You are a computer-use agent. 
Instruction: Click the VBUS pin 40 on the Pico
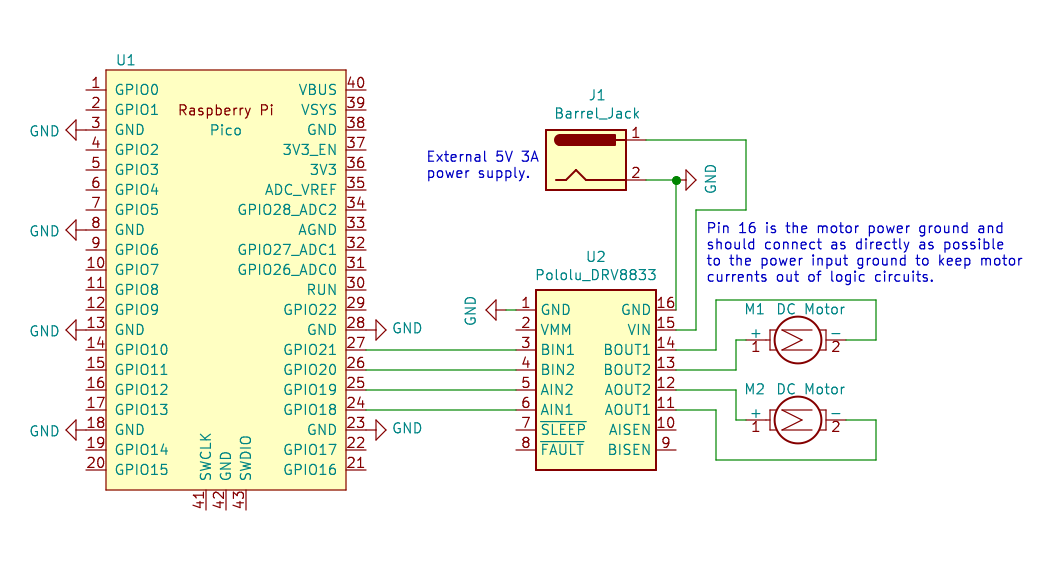(x=356, y=90)
